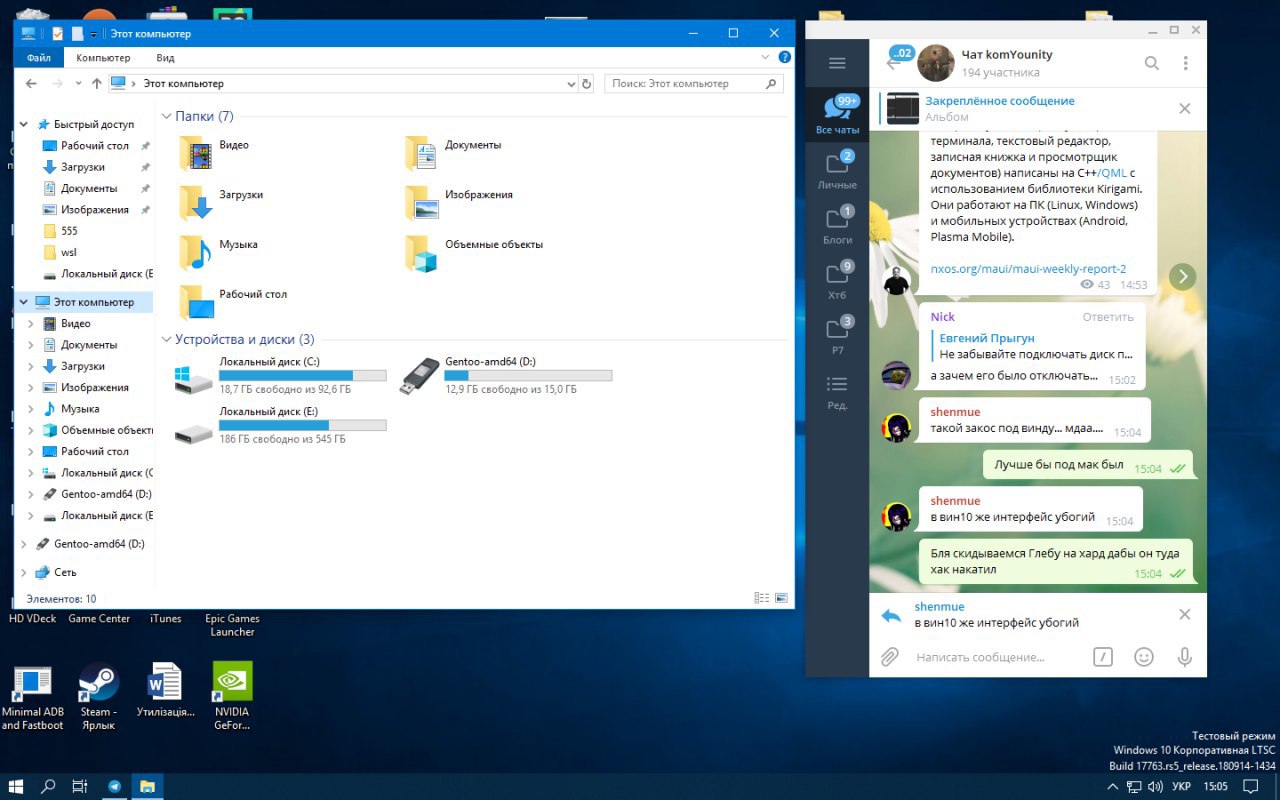Collapse Этот компьютер tree node
Image resolution: width=1280 pixels, height=800 pixels.
point(25,302)
